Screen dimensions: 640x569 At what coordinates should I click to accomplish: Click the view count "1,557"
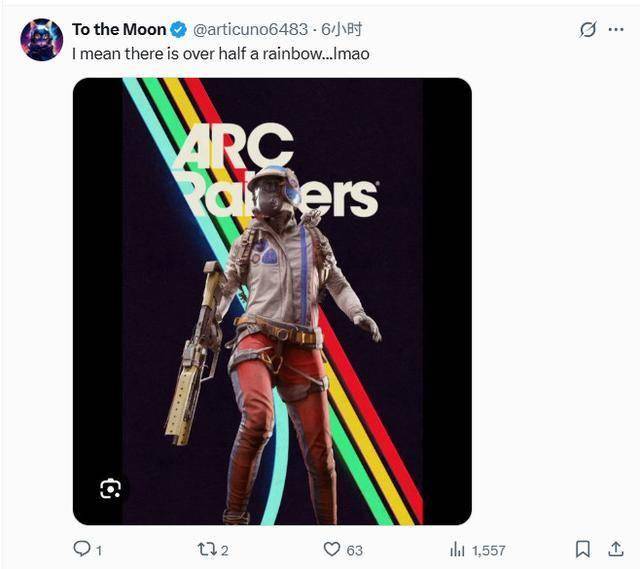tap(488, 550)
